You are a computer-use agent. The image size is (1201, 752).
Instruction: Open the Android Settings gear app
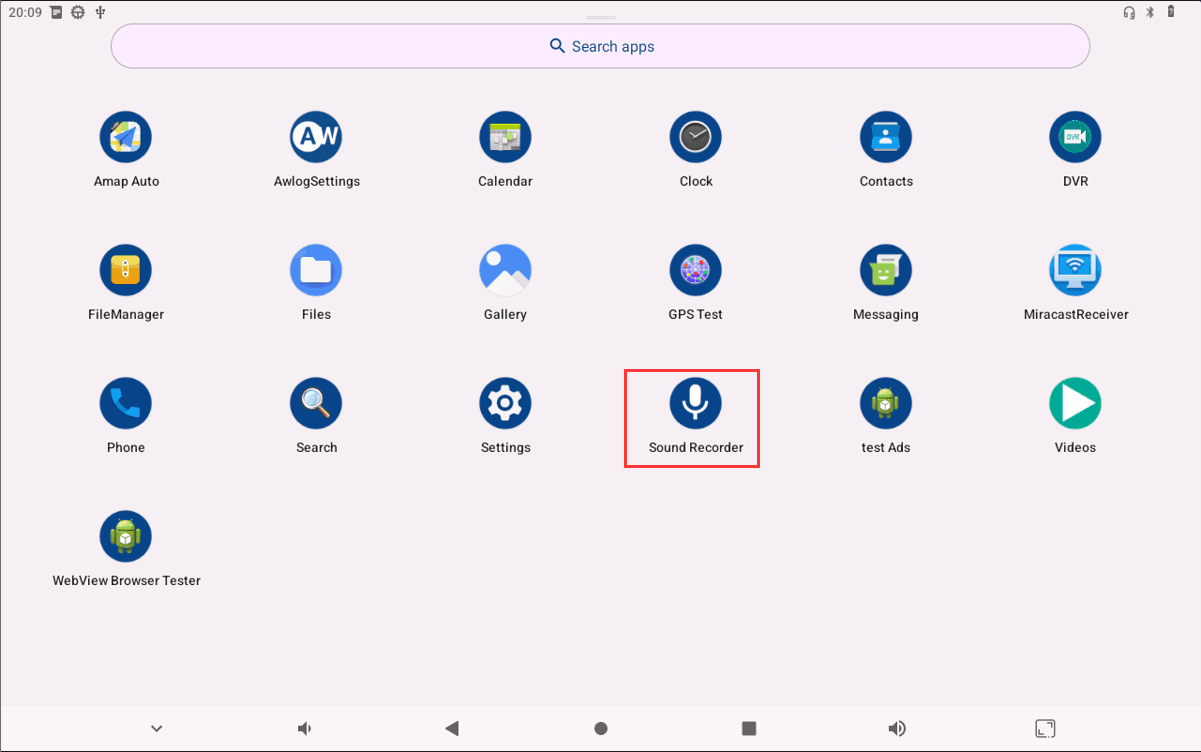[x=505, y=403]
